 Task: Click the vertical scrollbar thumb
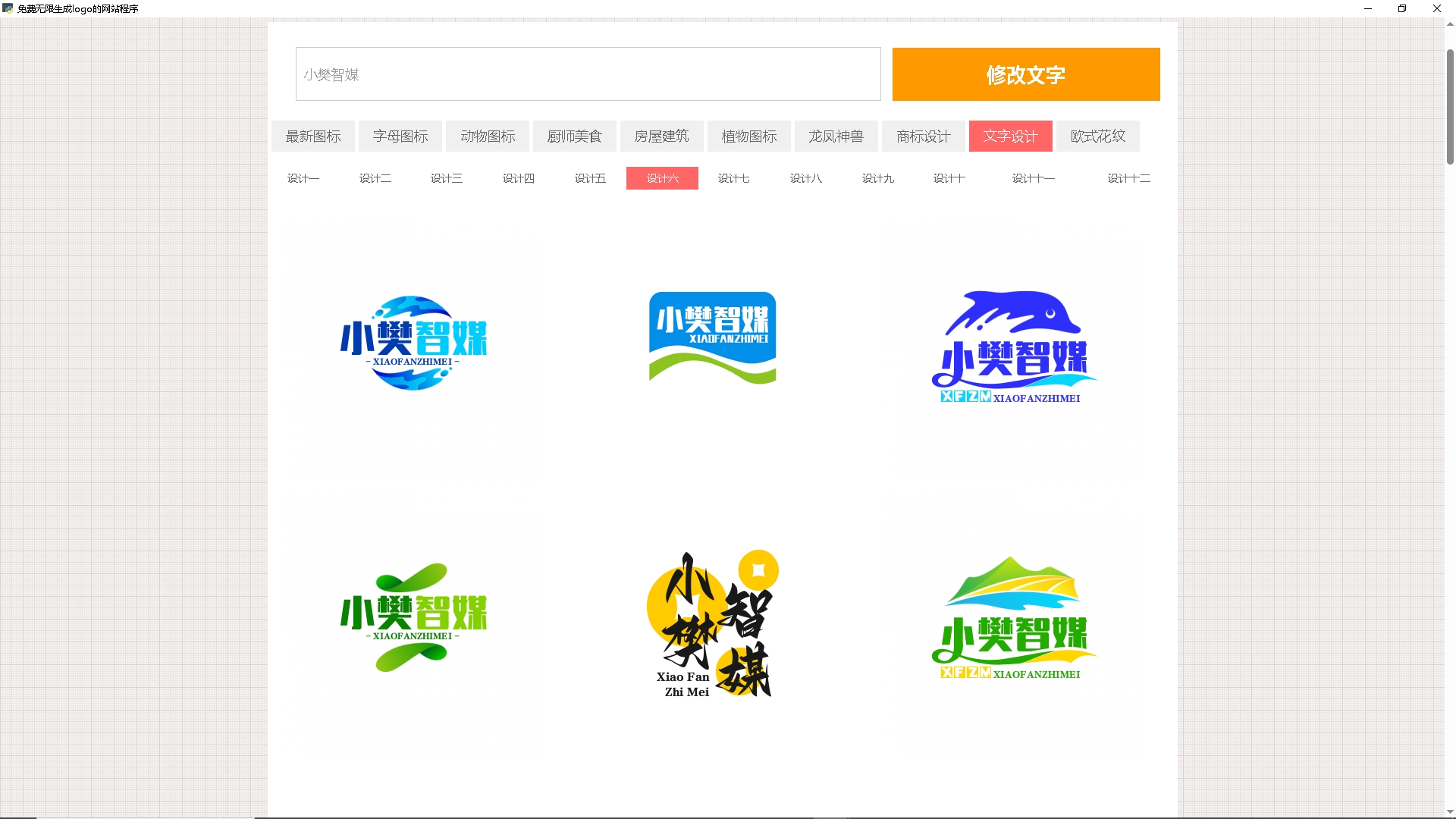1450,106
